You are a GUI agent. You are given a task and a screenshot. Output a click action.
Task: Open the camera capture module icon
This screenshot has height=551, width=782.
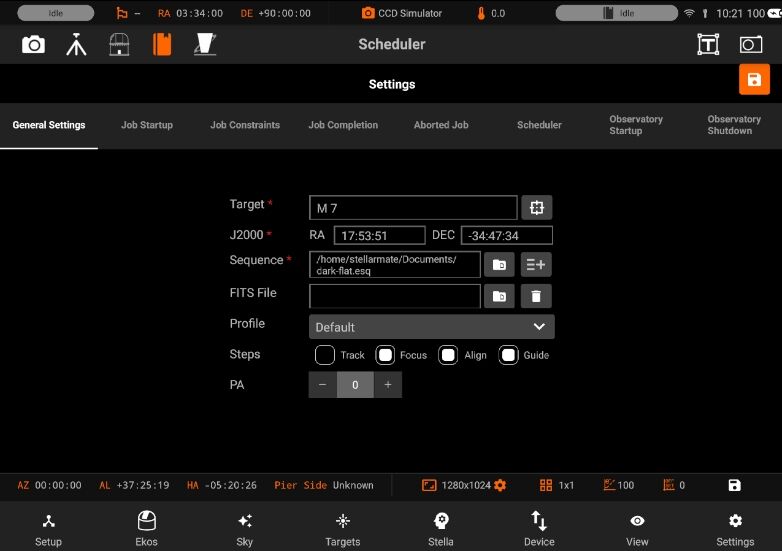point(33,45)
